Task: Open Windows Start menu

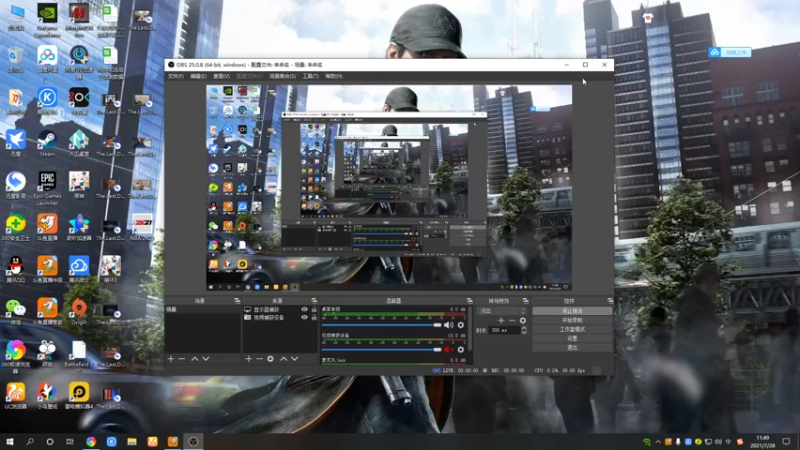Action: click(x=10, y=441)
